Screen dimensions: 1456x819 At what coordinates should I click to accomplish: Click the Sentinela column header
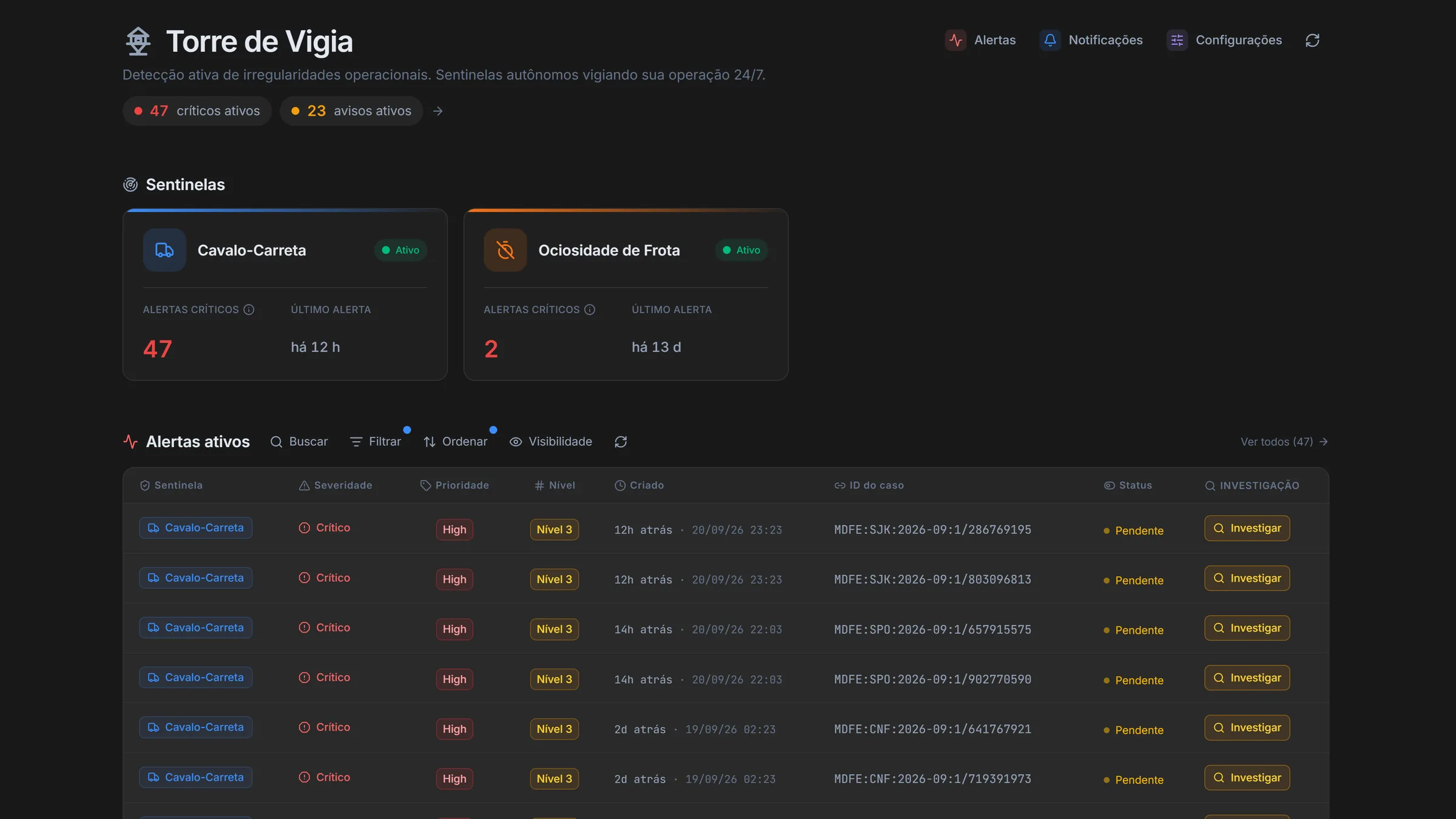point(172,485)
